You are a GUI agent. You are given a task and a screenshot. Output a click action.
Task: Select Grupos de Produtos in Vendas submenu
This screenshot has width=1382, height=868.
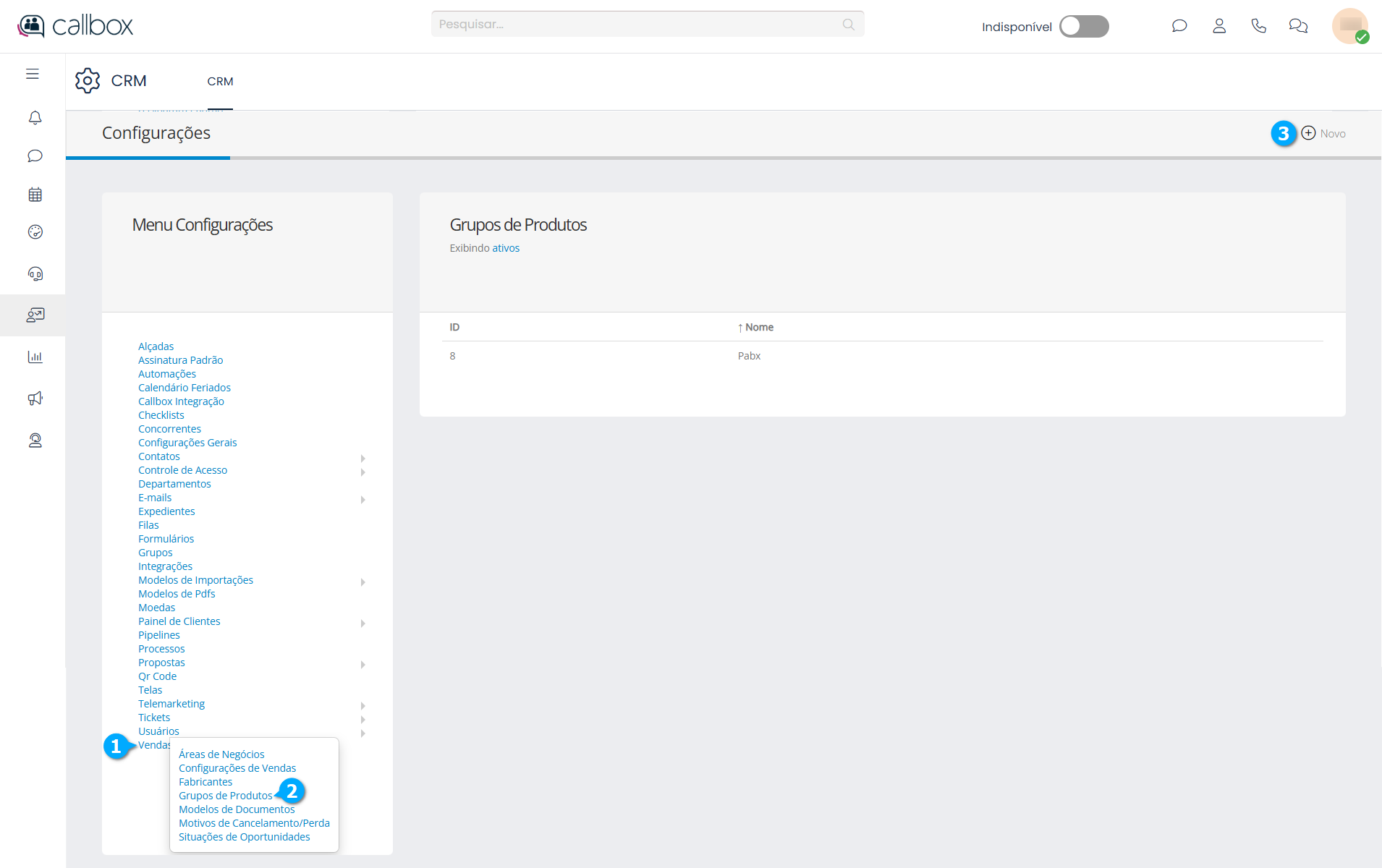[225, 796]
